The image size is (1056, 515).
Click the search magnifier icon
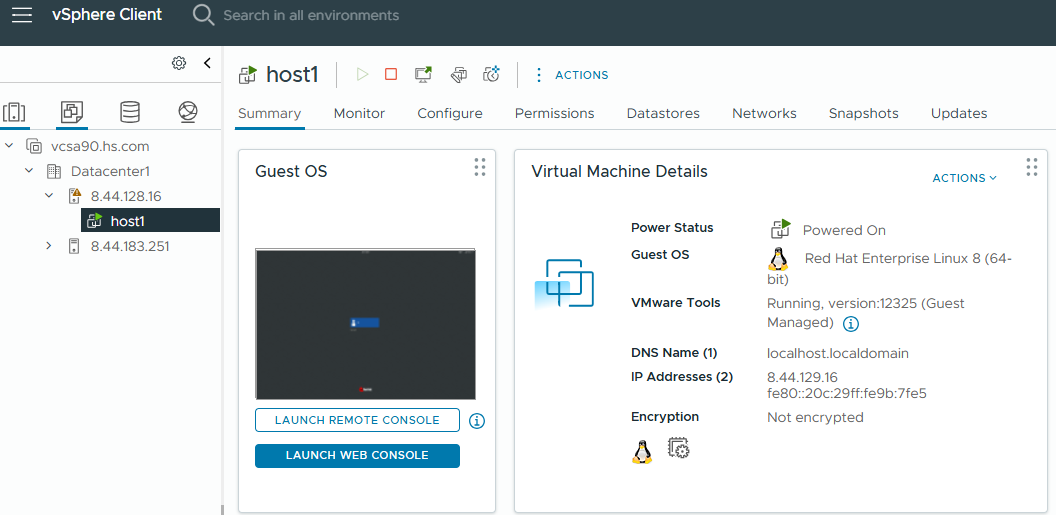point(203,15)
